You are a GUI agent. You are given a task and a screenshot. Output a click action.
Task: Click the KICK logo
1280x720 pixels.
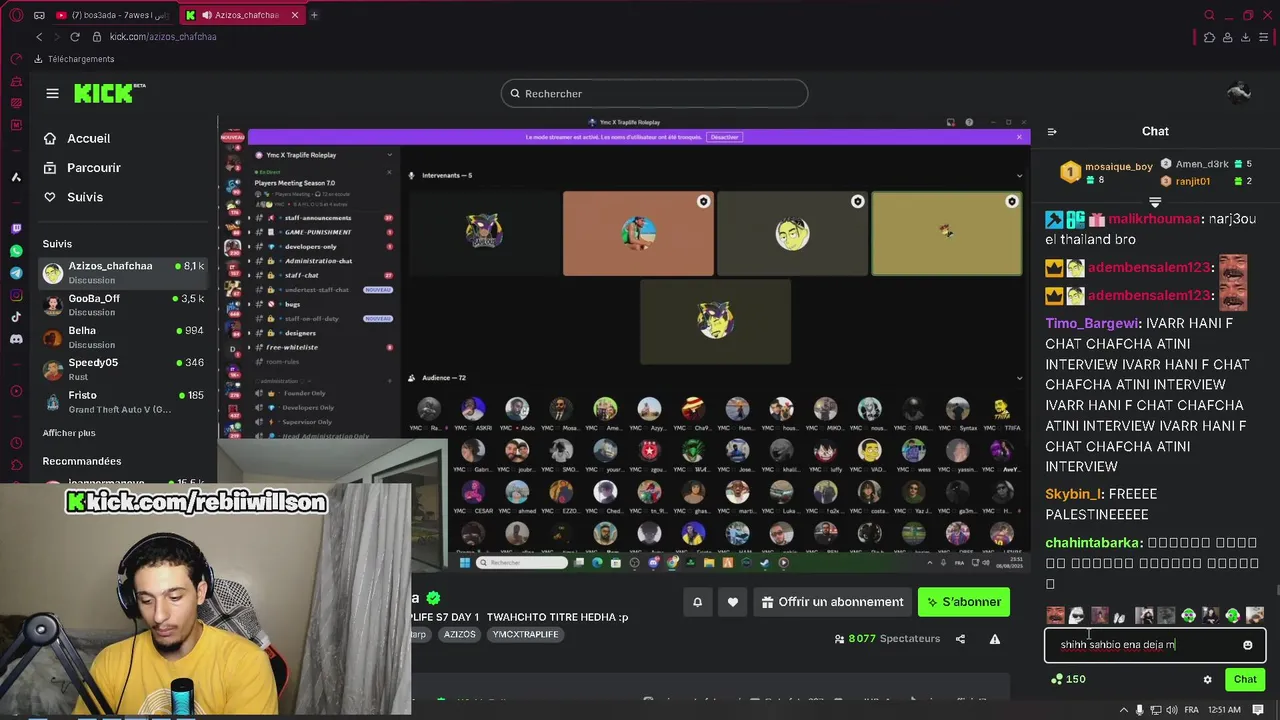click(x=109, y=93)
